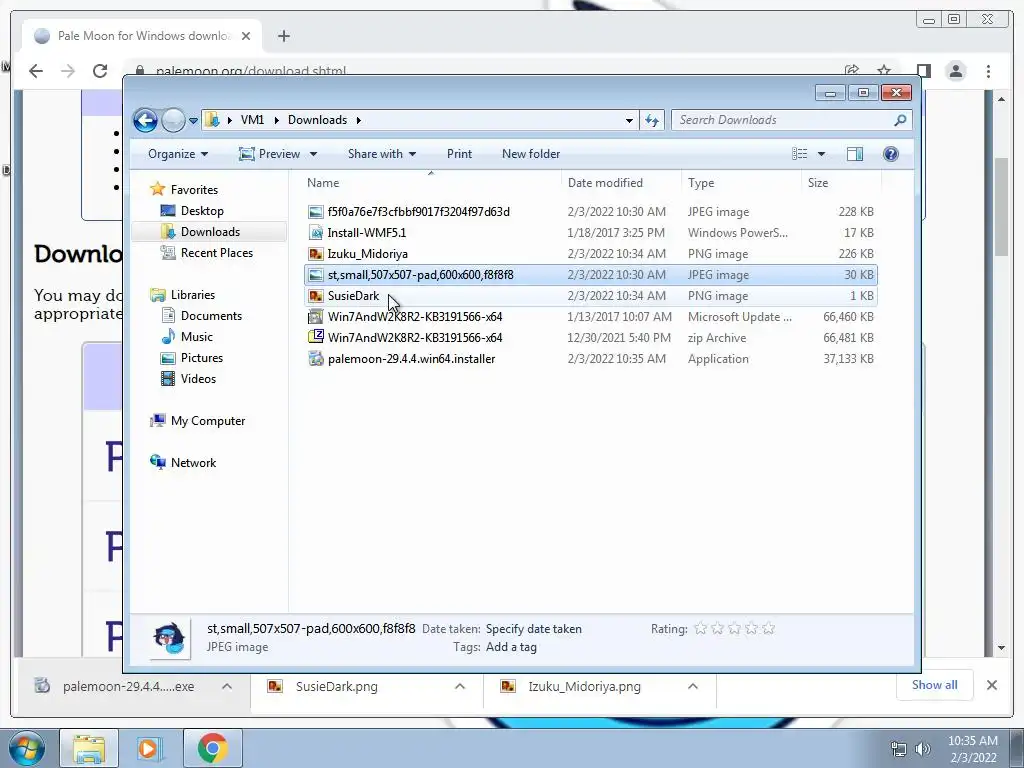Select My Computer in navigation pane

[x=208, y=421]
